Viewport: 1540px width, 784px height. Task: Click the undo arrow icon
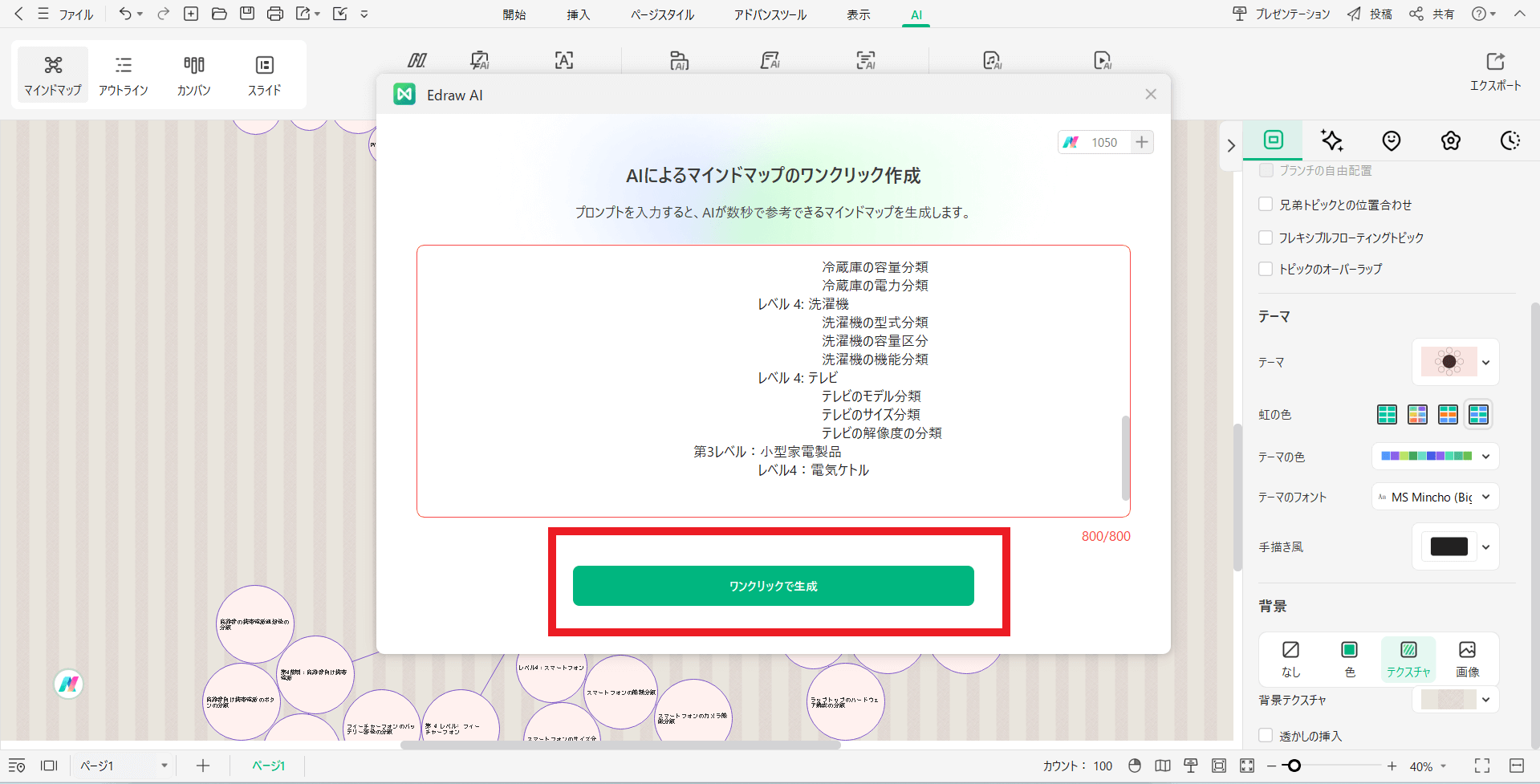(124, 14)
